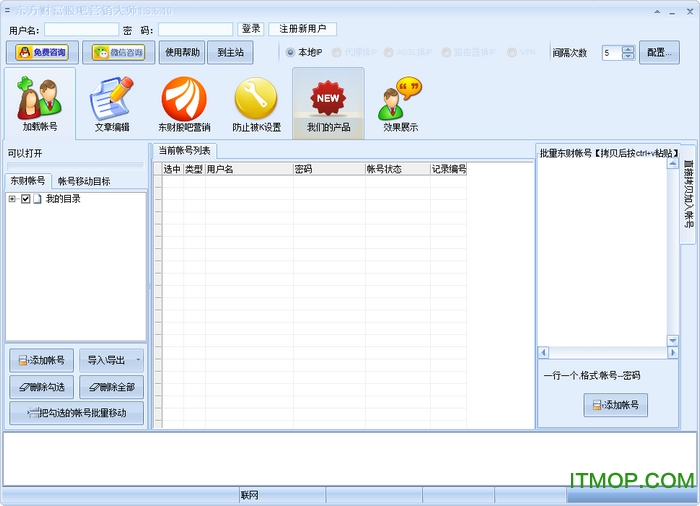700x506 pixels.
Task: Select the 代理换IP radio option
Action: coord(354,53)
